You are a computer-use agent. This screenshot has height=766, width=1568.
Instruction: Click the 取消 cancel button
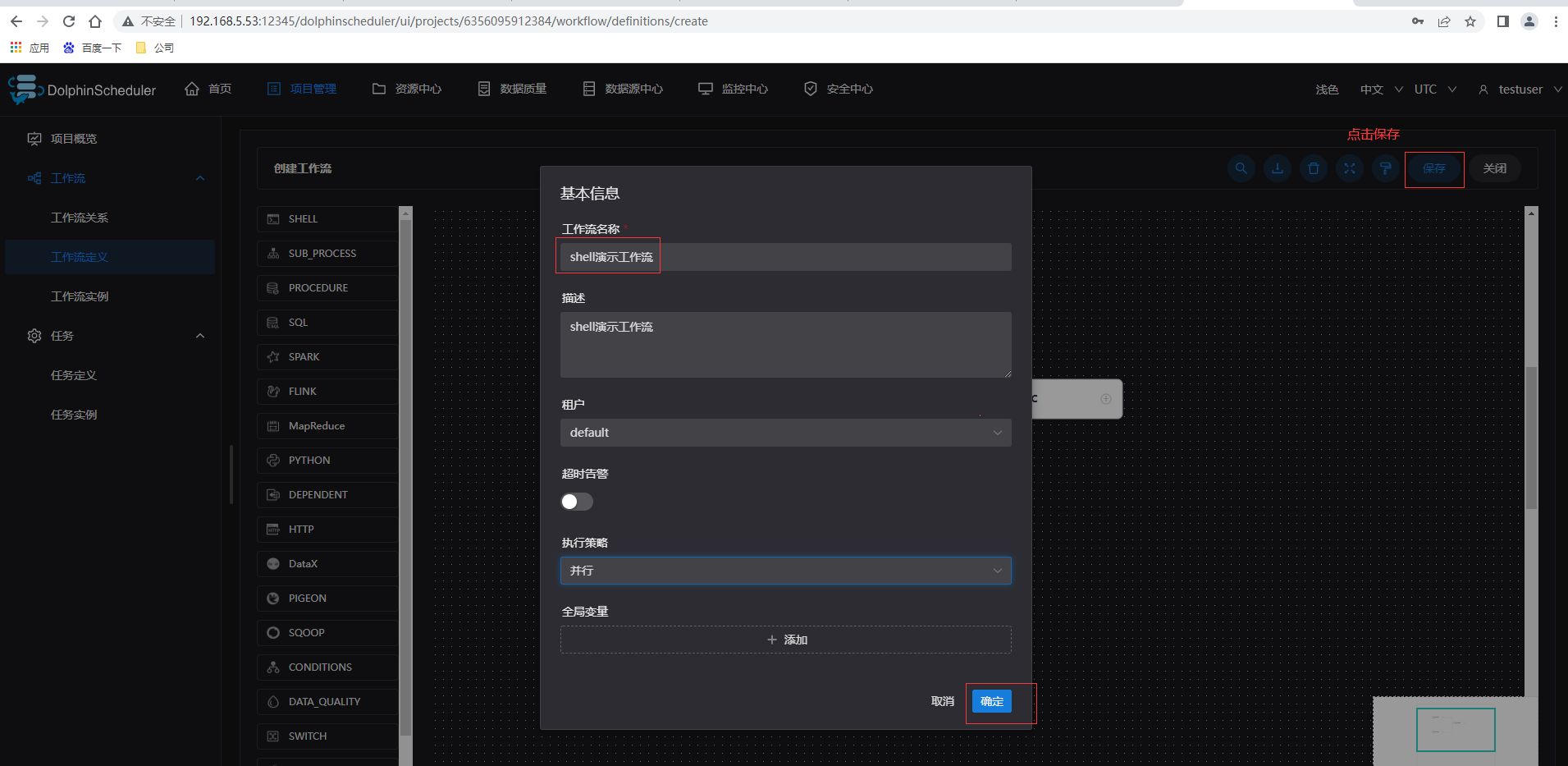[x=943, y=701]
